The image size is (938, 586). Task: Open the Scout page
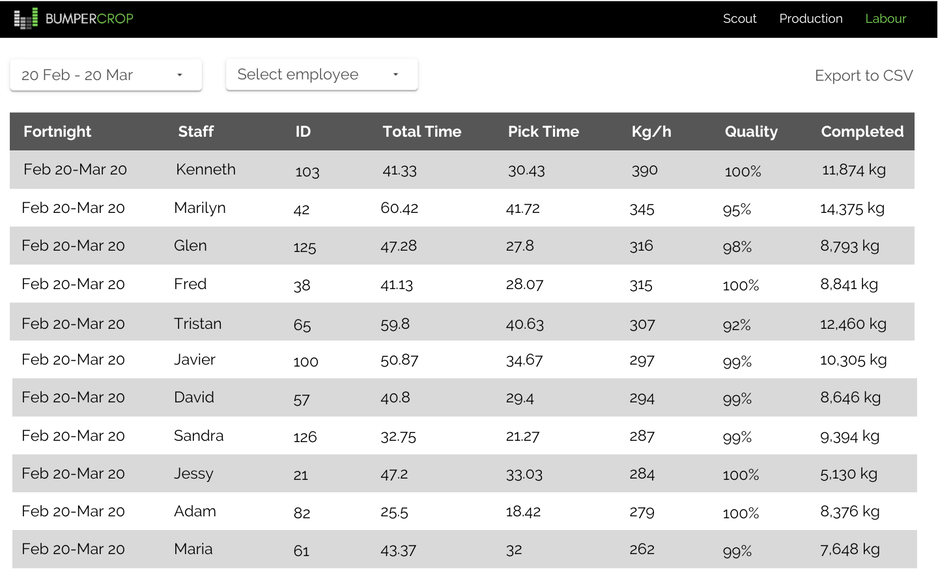[740, 18]
